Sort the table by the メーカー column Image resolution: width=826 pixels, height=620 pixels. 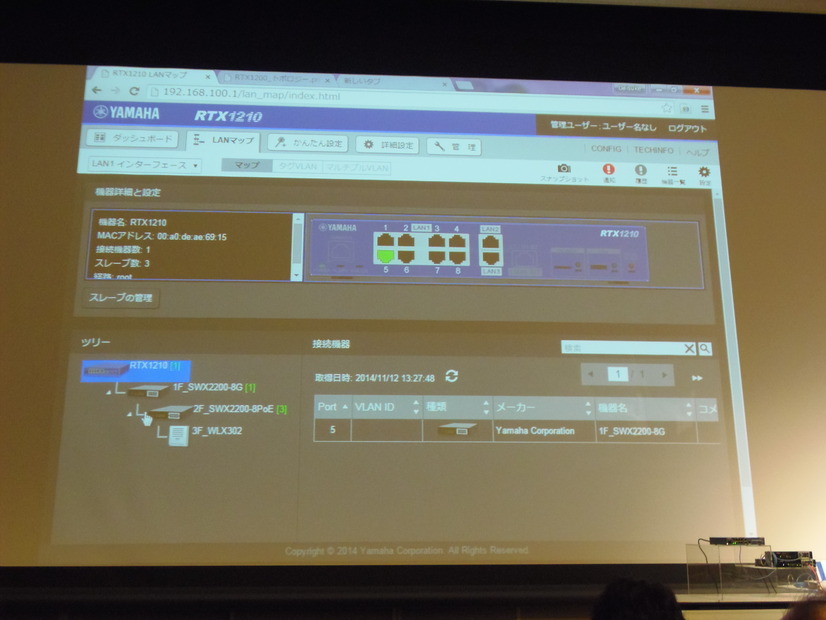(544, 408)
